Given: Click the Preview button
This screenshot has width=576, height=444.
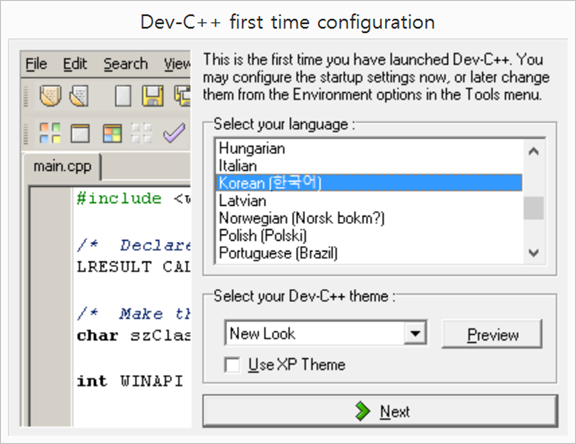Looking at the screenshot, I should click(x=492, y=334).
